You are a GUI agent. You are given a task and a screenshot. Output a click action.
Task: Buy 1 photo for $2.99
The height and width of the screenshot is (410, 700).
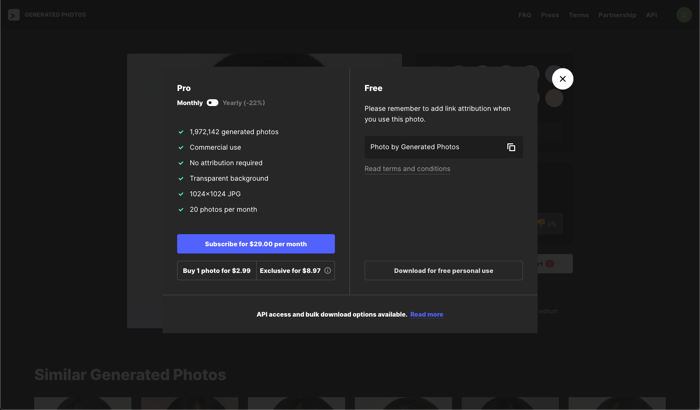coord(217,271)
